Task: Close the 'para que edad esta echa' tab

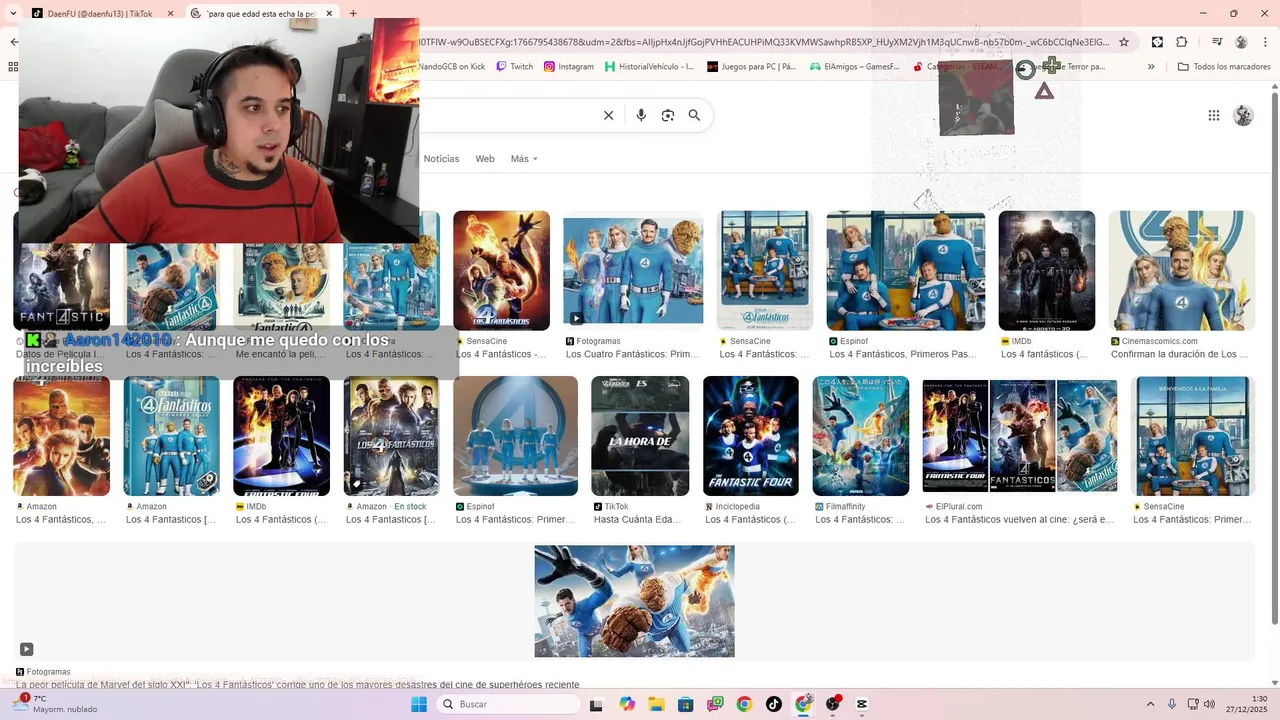Action: pos(329,14)
